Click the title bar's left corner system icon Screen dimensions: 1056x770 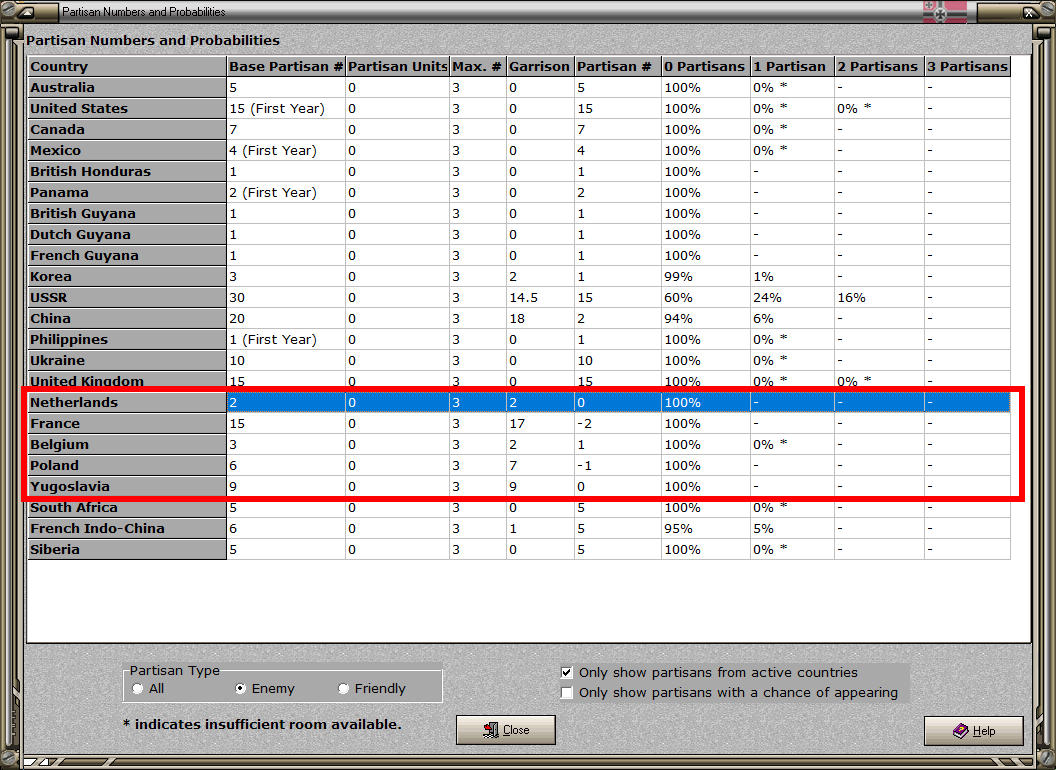click(x=26, y=11)
